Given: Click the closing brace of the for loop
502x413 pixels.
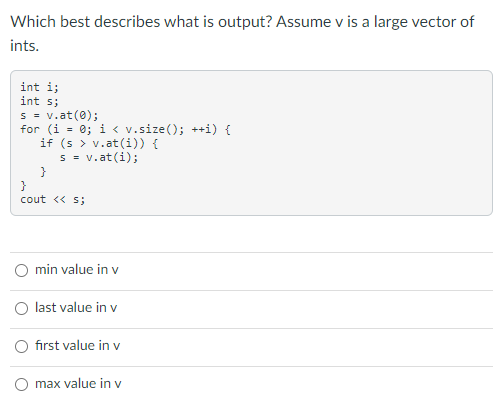Looking at the screenshot, I should (23, 185).
